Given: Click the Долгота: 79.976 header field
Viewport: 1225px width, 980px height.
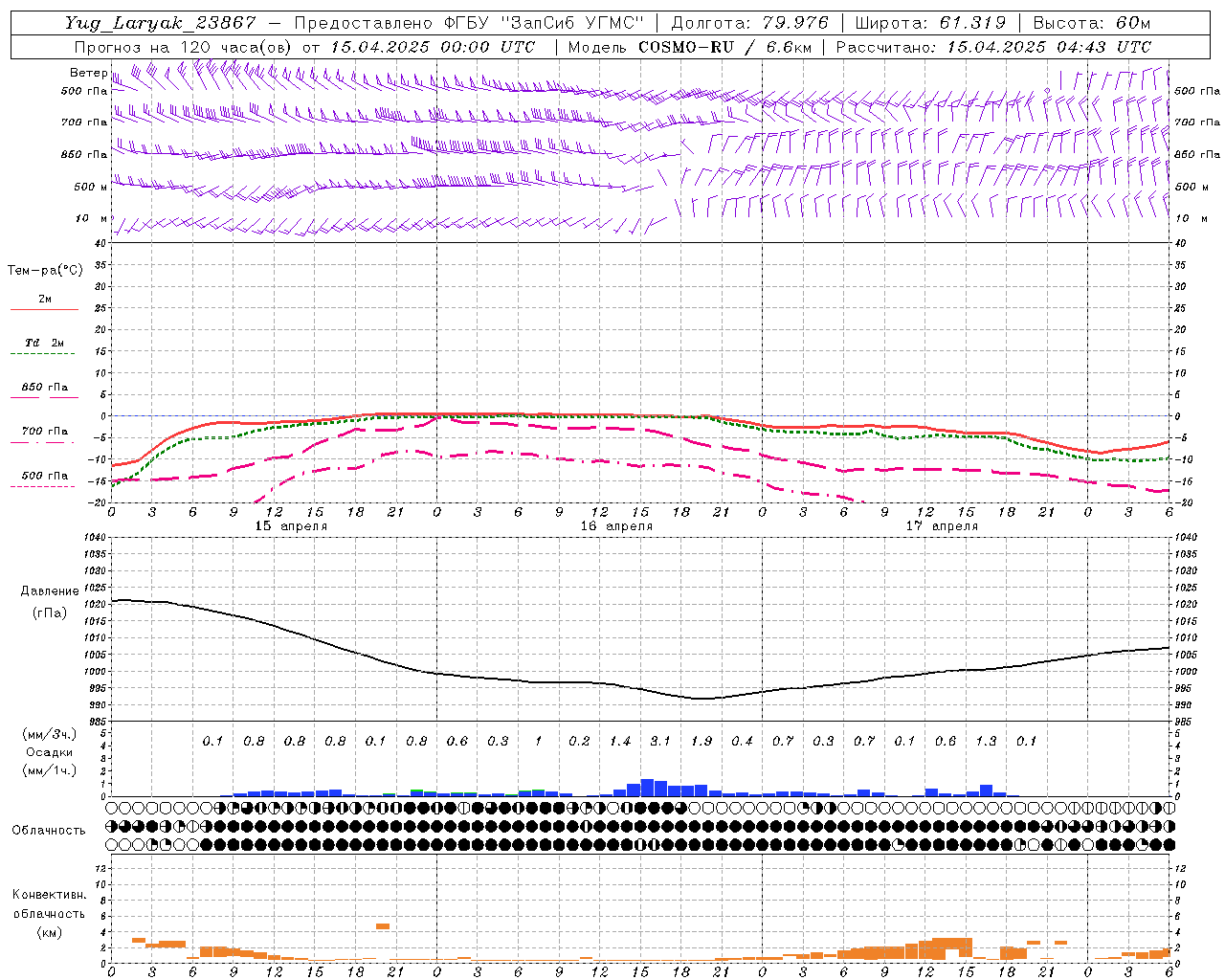Looking at the screenshot, I should tap(749, 23).
